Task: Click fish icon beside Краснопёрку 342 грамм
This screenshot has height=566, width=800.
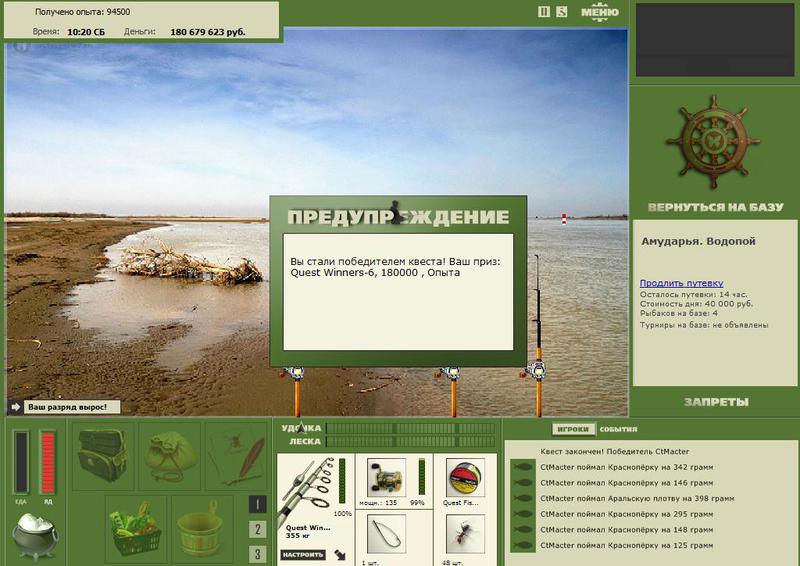Action: click(x=522, y=467)
